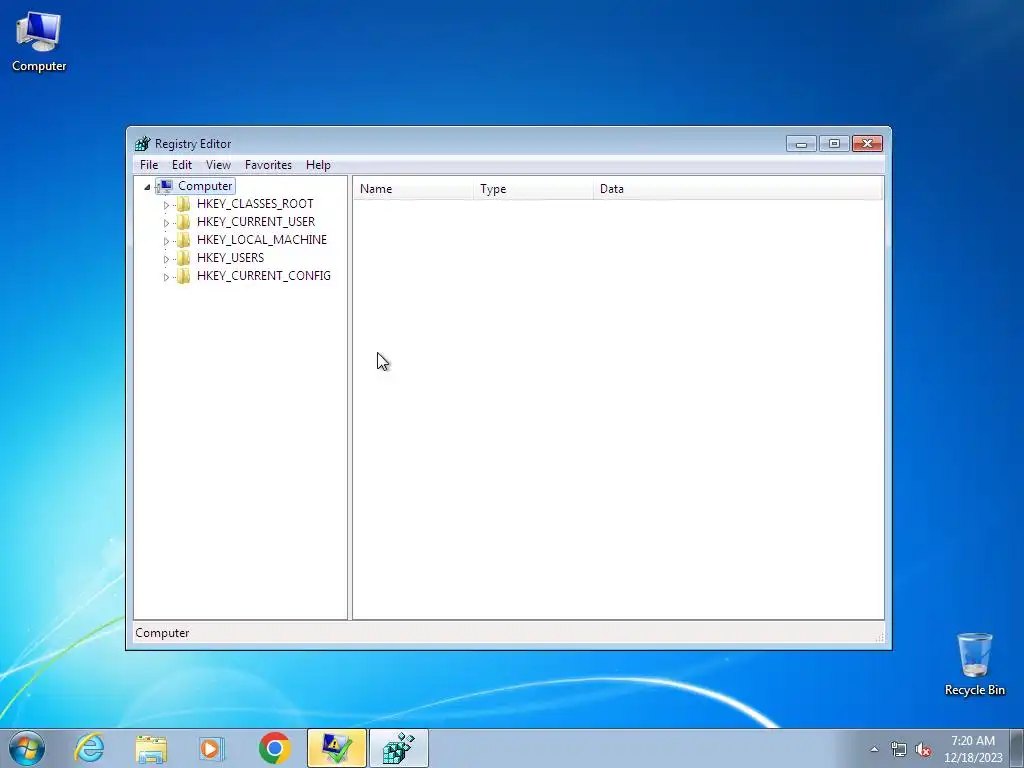Screen dimensions: 1024x768
Task: Click the Computer path in status bar
Action: (162, 633)
